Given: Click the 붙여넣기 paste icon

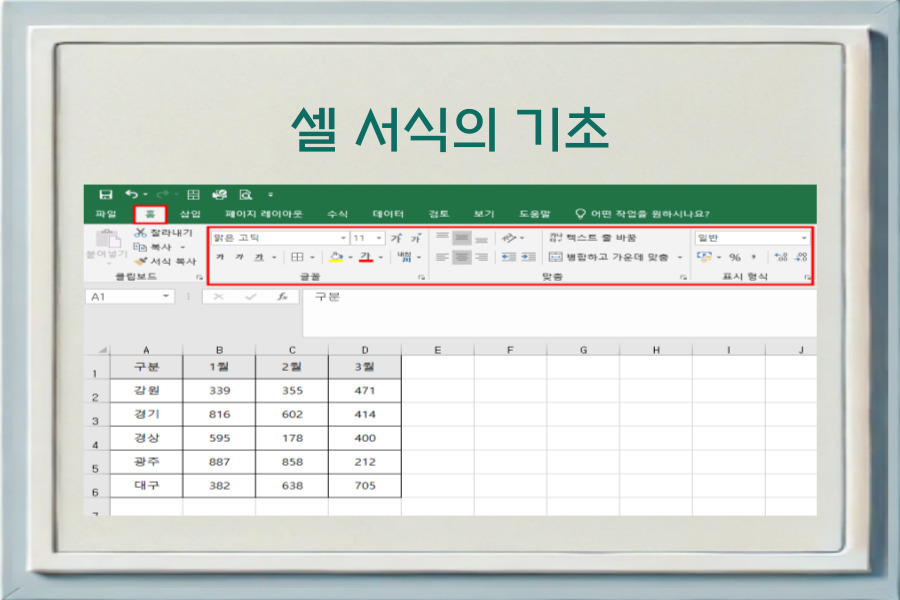Looking at the screenshot, I should coord(107,239).
